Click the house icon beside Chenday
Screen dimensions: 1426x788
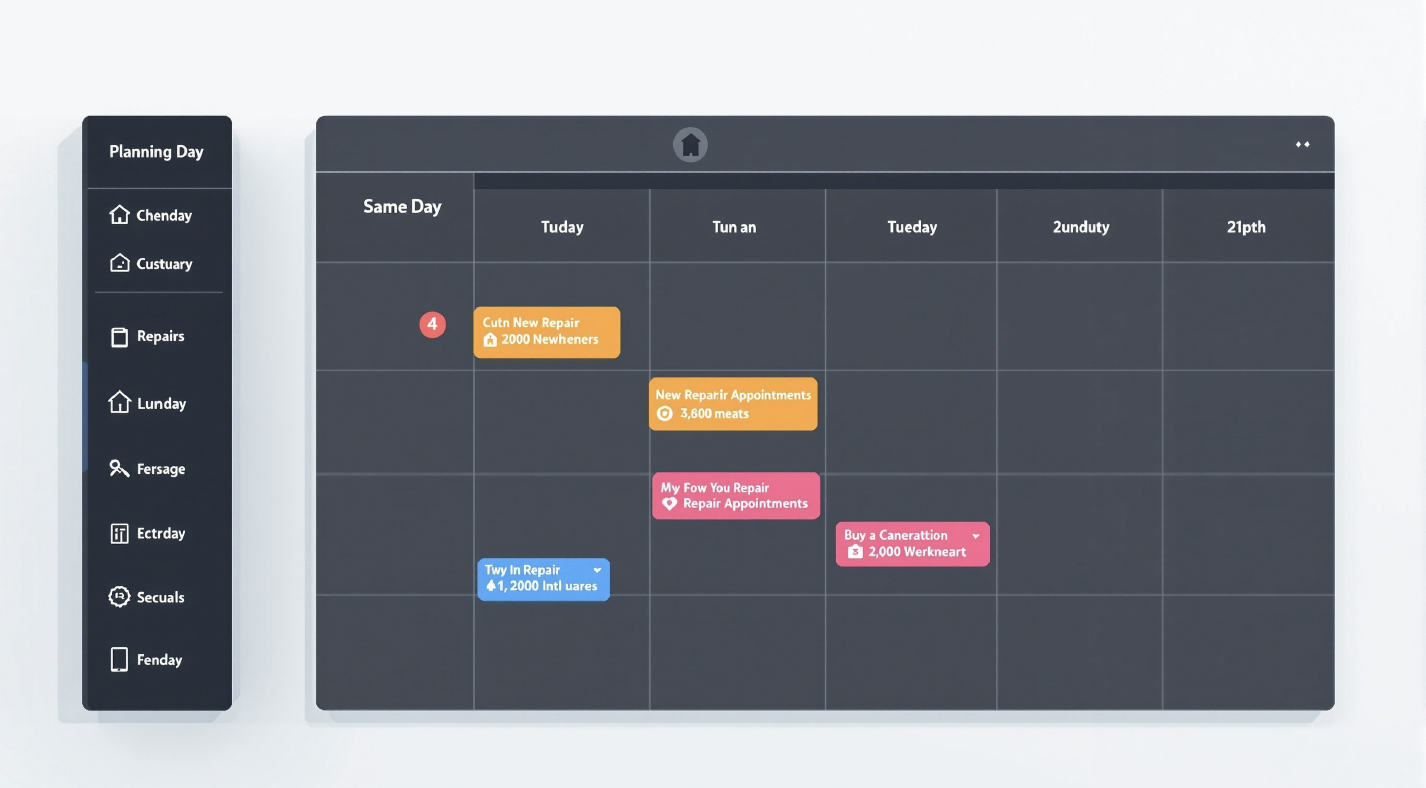(120, 215)
